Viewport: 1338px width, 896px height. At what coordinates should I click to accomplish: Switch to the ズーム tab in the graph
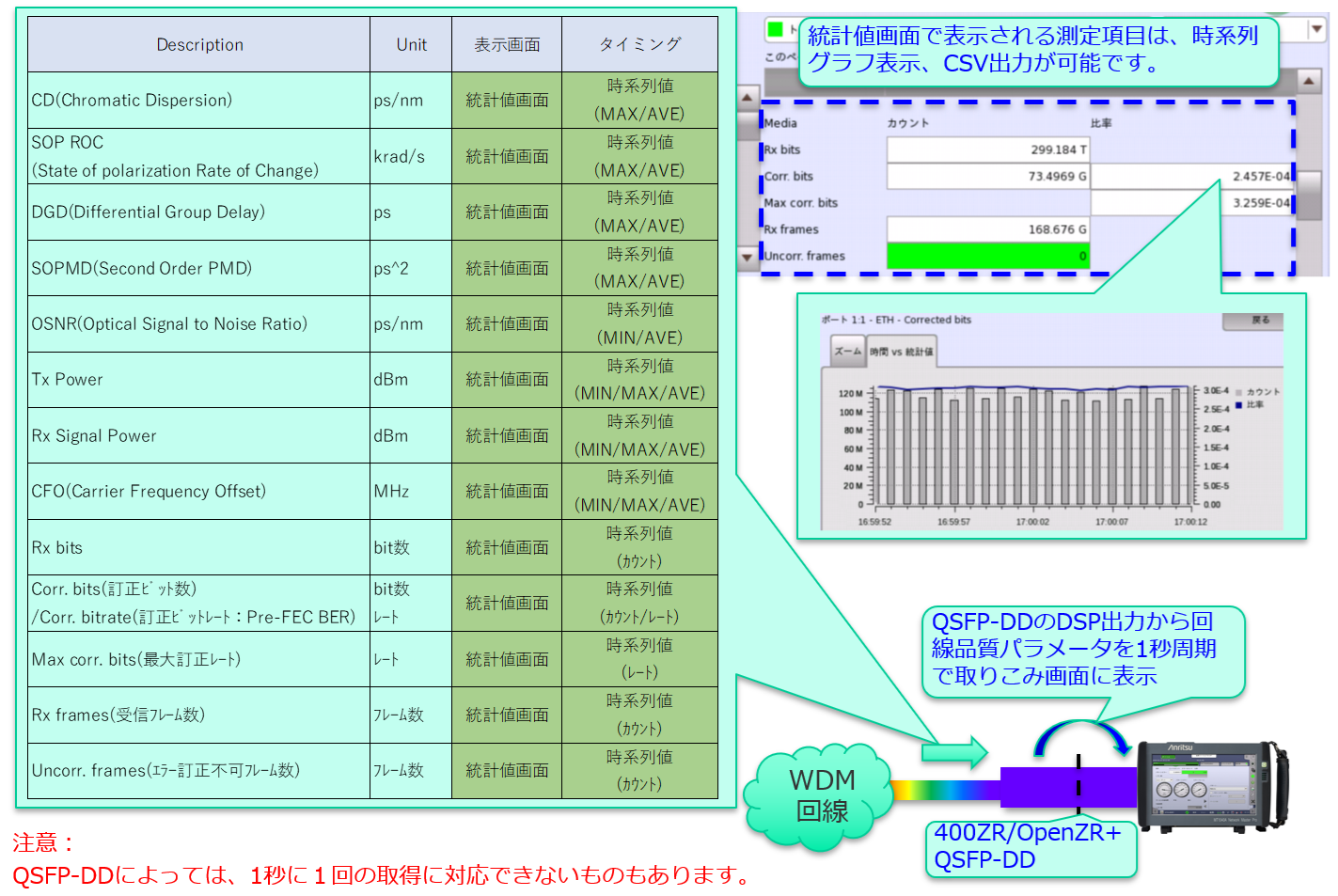click(x=847, y=351)
